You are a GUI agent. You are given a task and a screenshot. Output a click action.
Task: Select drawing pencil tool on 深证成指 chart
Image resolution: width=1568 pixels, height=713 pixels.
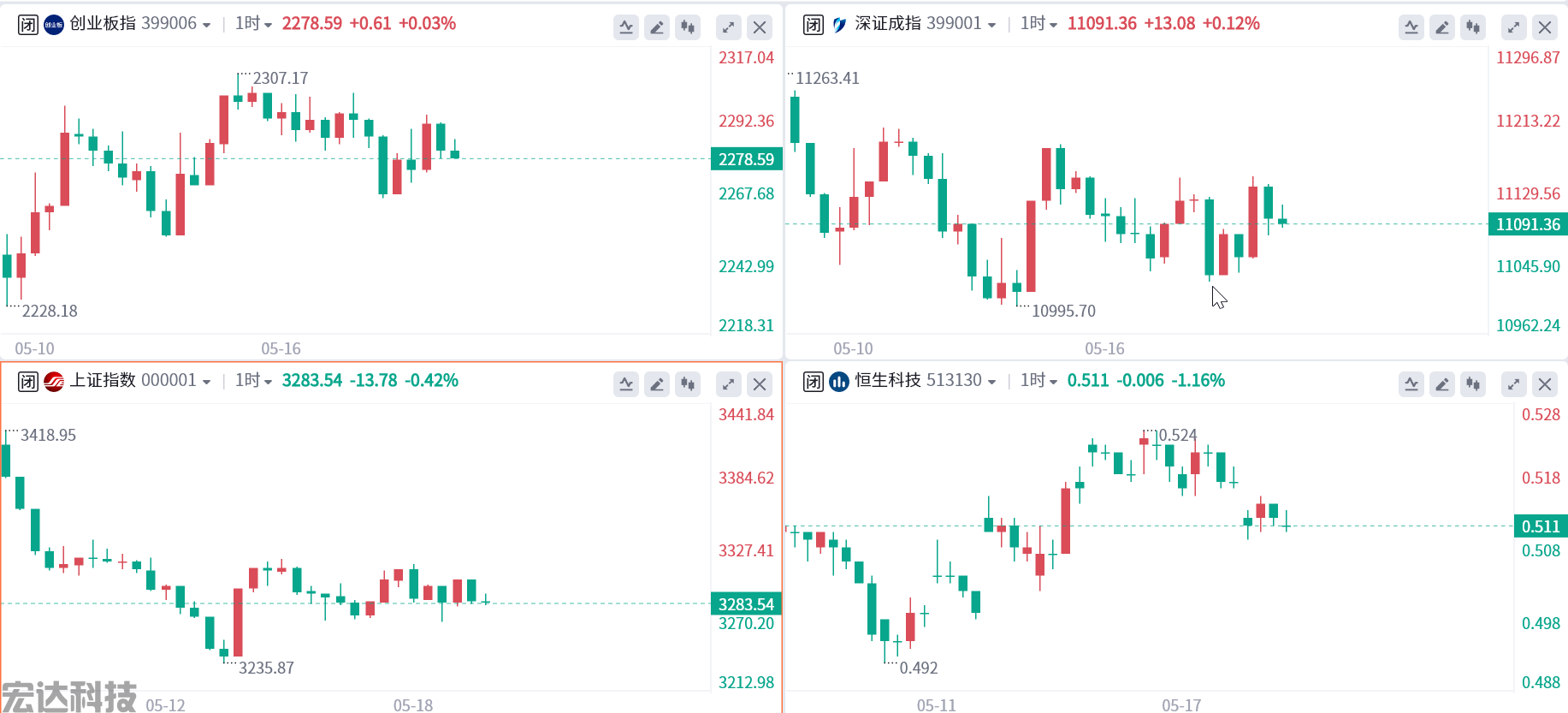[1442, 27]
